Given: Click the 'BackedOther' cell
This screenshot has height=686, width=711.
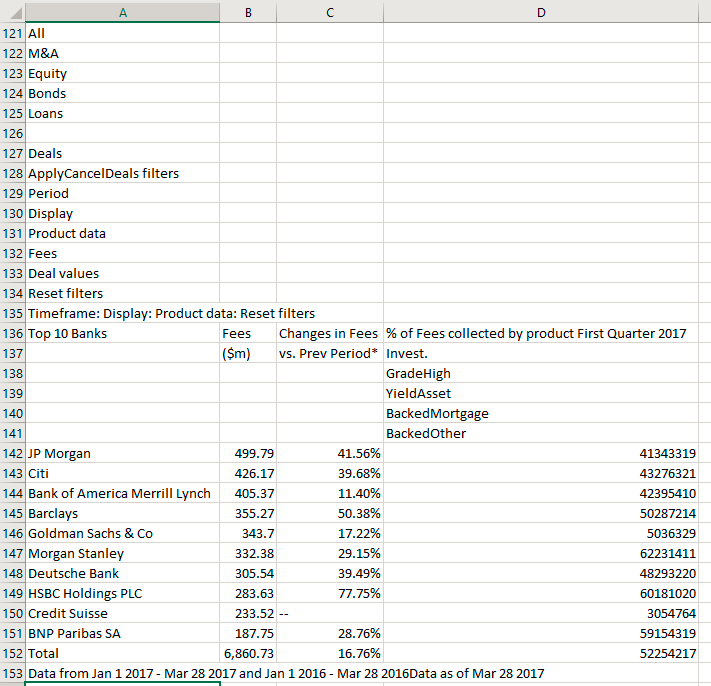Looking at the screenshot, I should [541, 433].
